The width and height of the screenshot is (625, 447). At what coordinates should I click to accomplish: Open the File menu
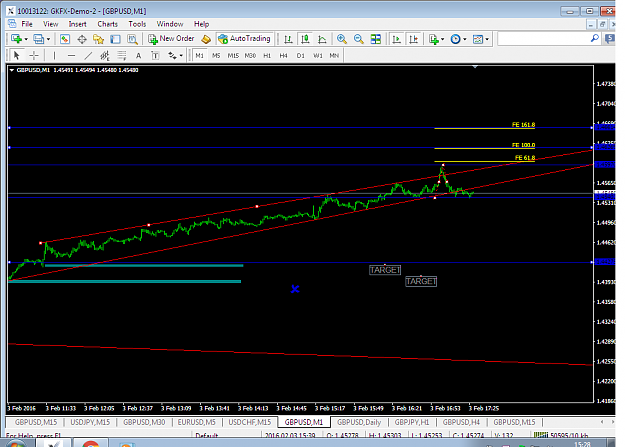click(27, 24)
